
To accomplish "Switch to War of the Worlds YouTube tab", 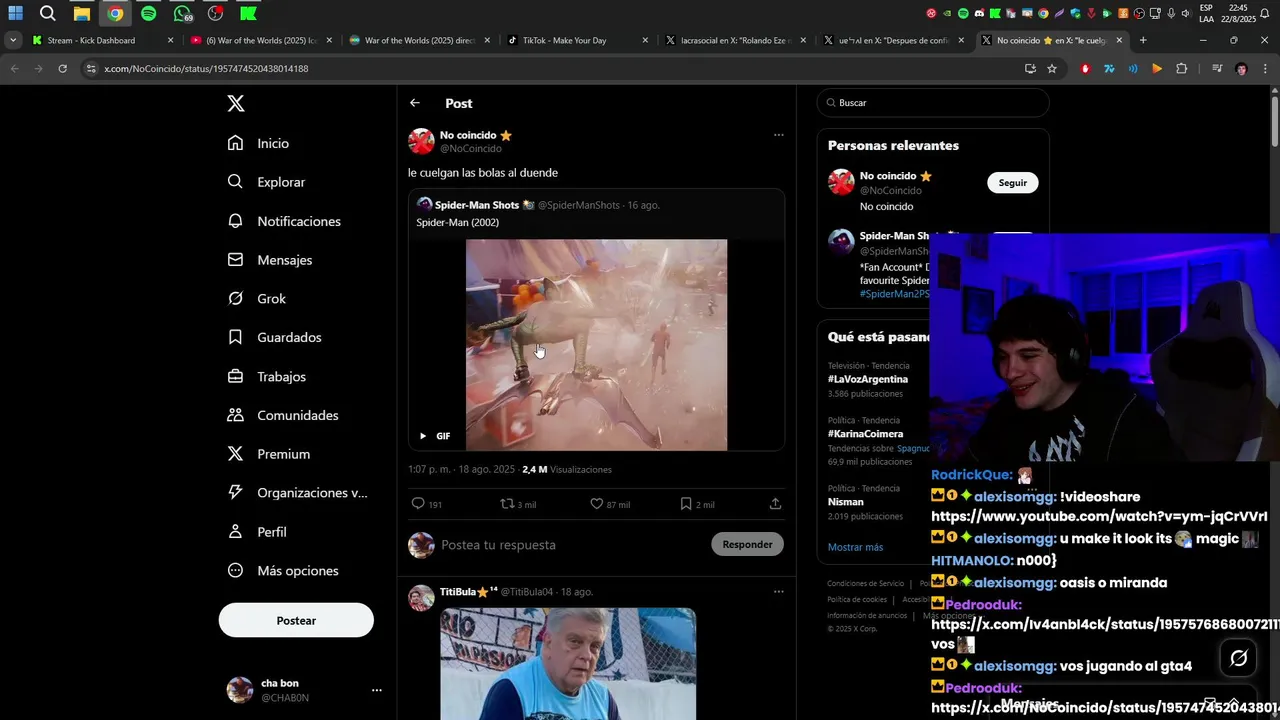I will (x=260, y=40).
